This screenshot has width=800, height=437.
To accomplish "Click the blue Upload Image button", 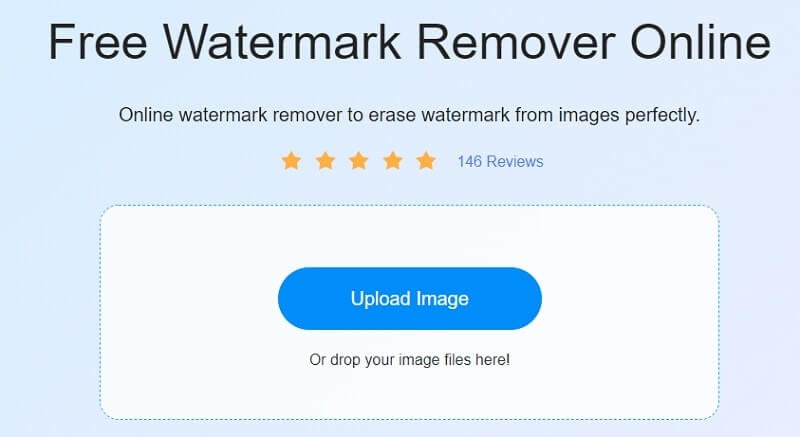I will (410, 298).
